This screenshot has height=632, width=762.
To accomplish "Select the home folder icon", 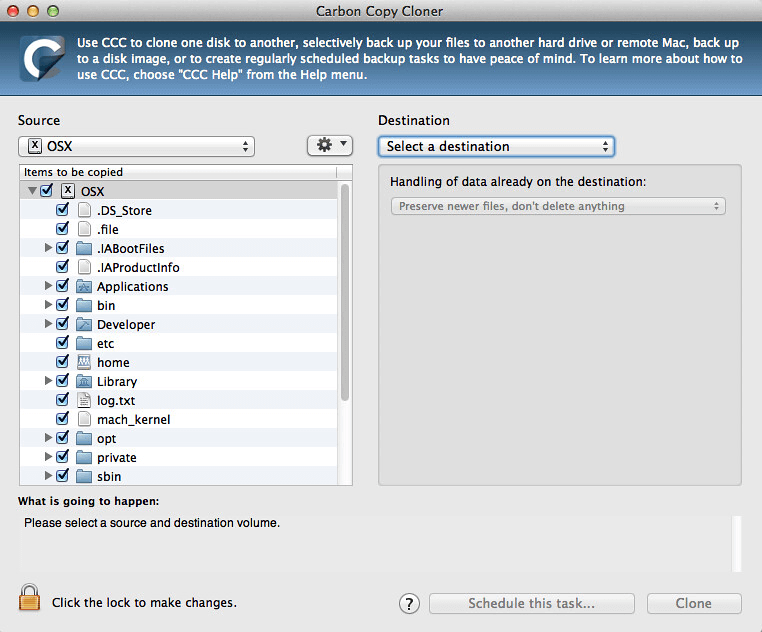I will pyautogui.click(x=84, y=363).
